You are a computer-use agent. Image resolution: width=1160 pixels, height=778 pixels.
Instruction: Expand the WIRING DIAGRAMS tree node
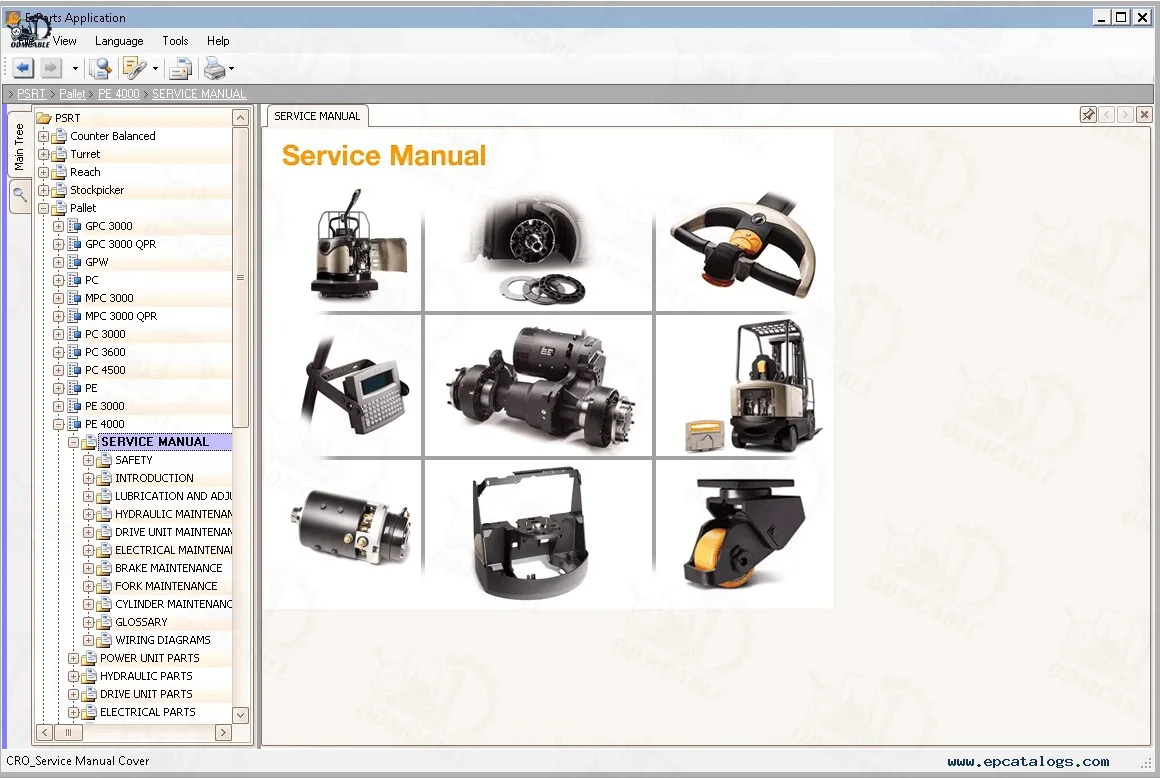[x=89, y=640]
